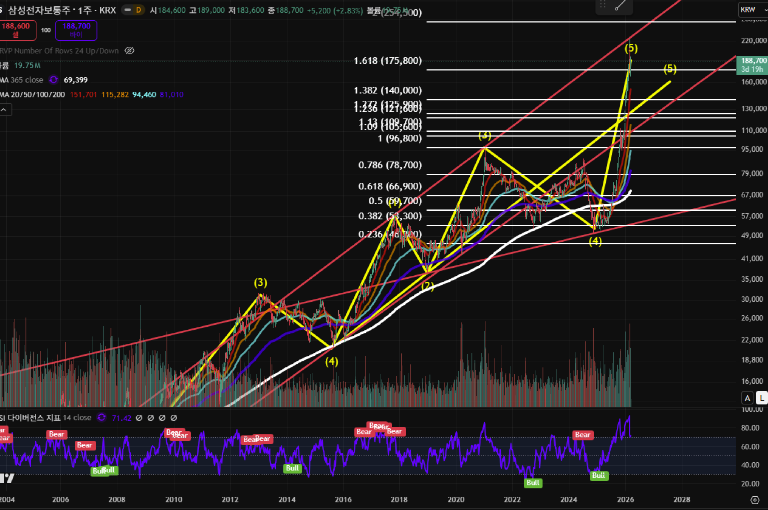Viewport: 768px width, 510px height.
Task: Click the Bull label near 2014 on RSI
Action: [292, 468]
